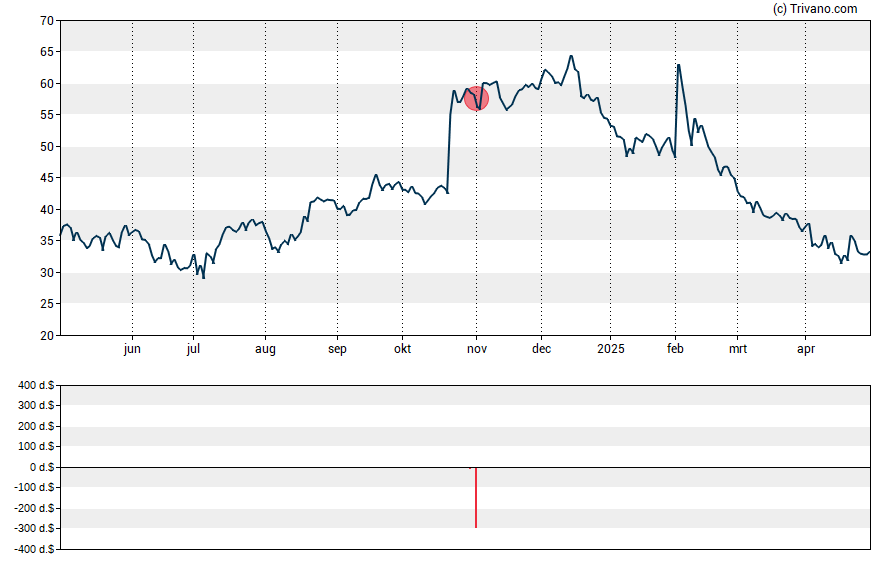888x565 pixels.
Task: Click the '40' price axis label
Action: coord(47,209)
